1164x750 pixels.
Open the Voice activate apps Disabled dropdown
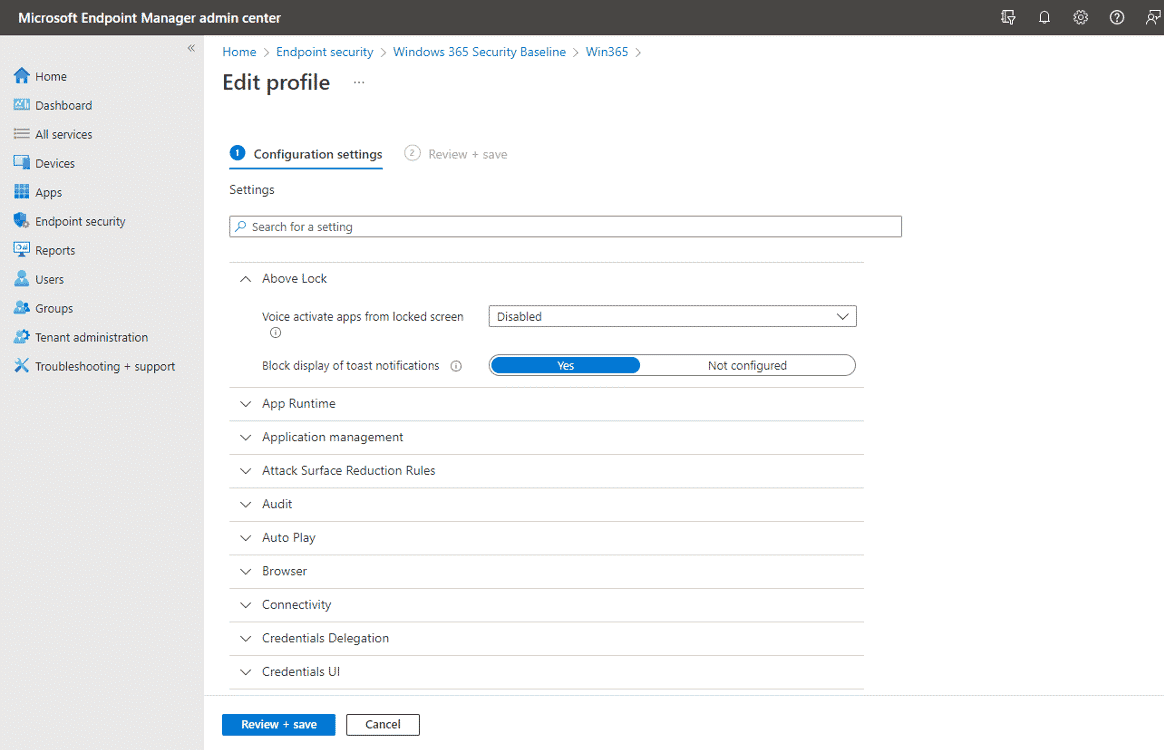pyautogui.click(x=673, y=316)
